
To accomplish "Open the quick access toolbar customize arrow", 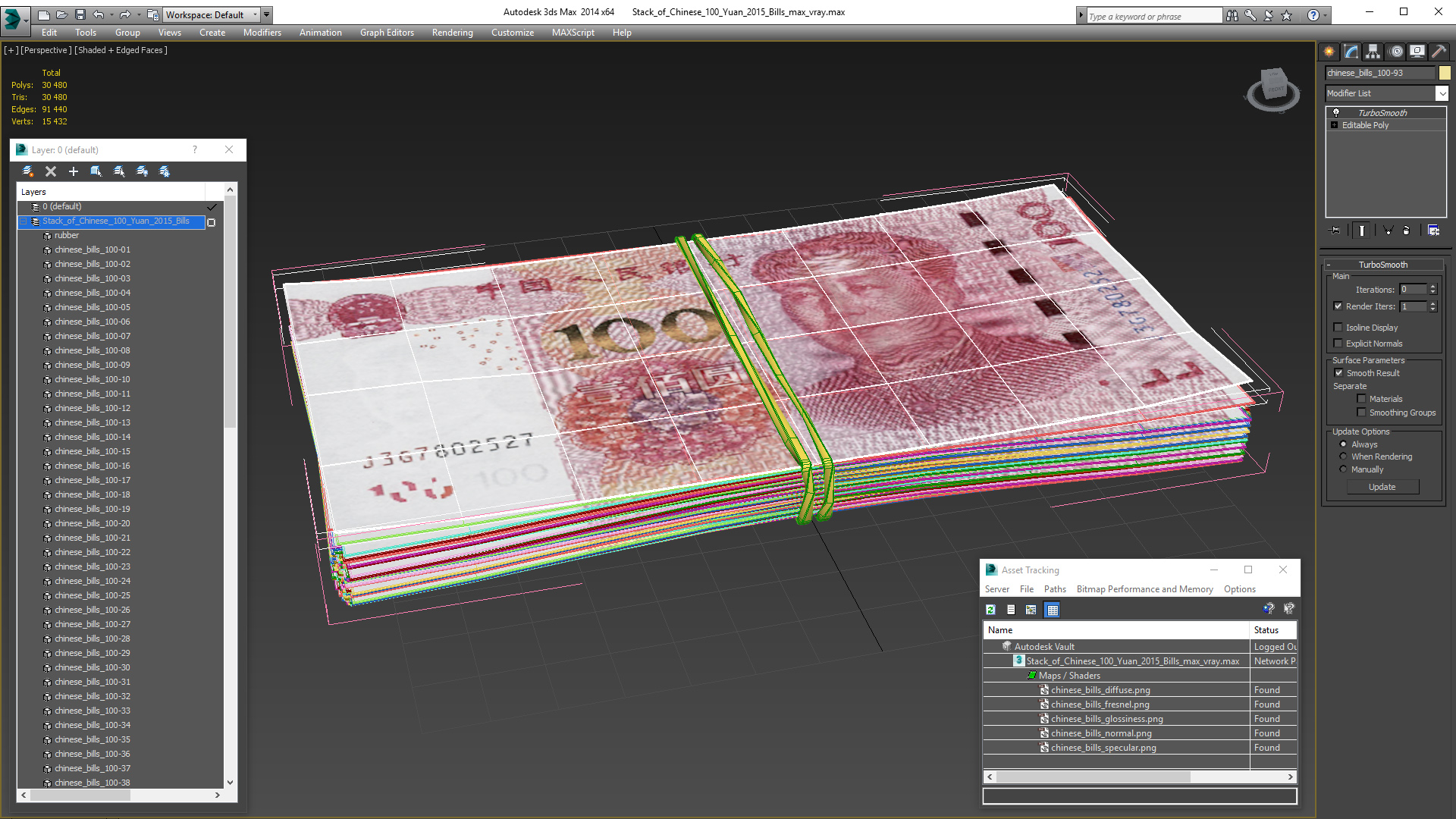I will tap(267, 14).
